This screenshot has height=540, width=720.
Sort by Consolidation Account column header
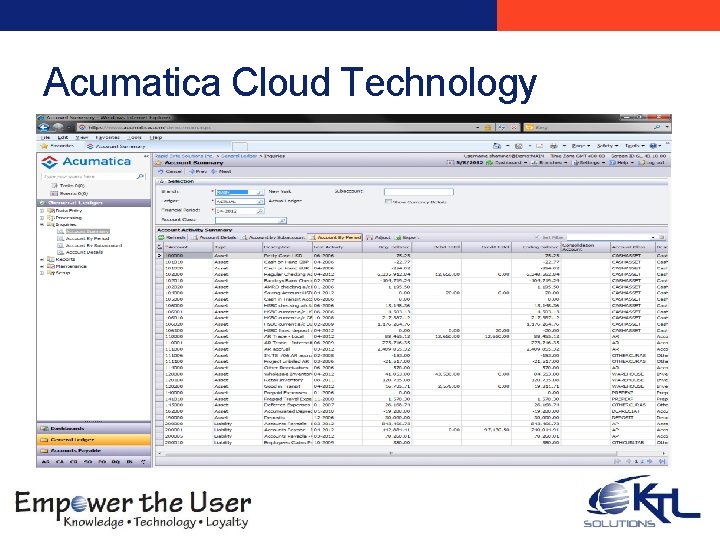point(585,247)
